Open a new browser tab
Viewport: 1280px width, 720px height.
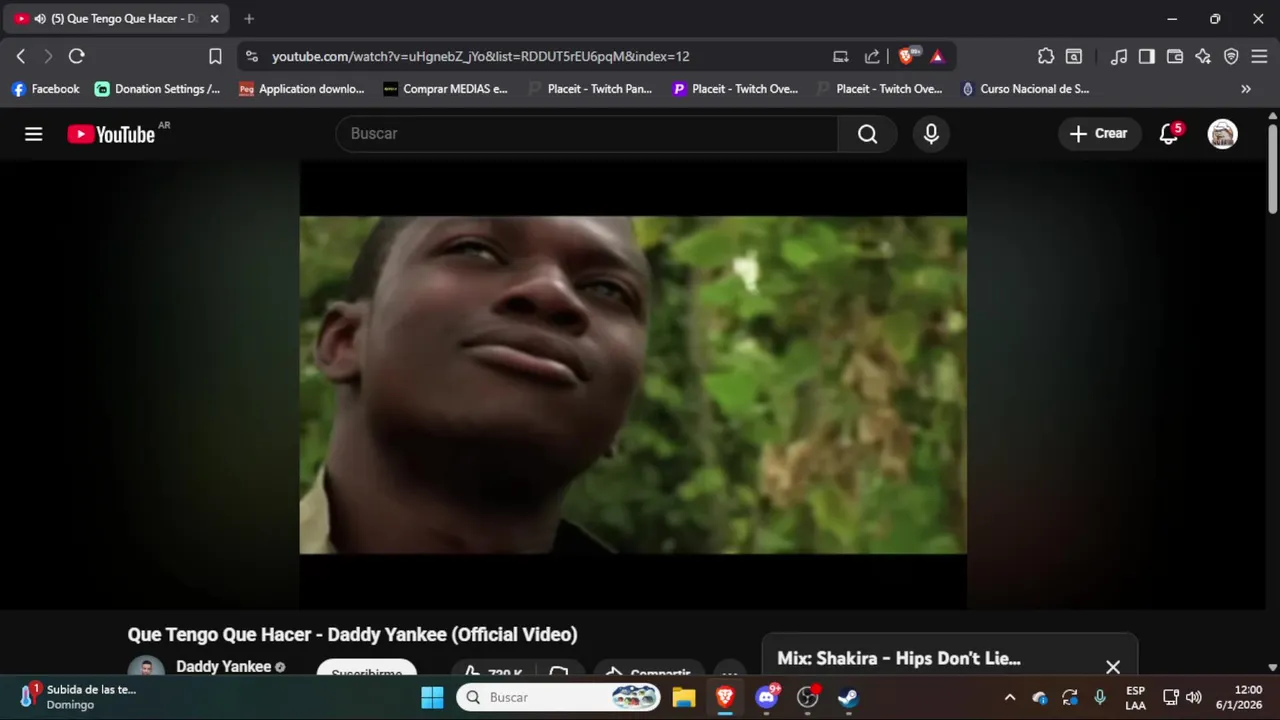point(249,19)
